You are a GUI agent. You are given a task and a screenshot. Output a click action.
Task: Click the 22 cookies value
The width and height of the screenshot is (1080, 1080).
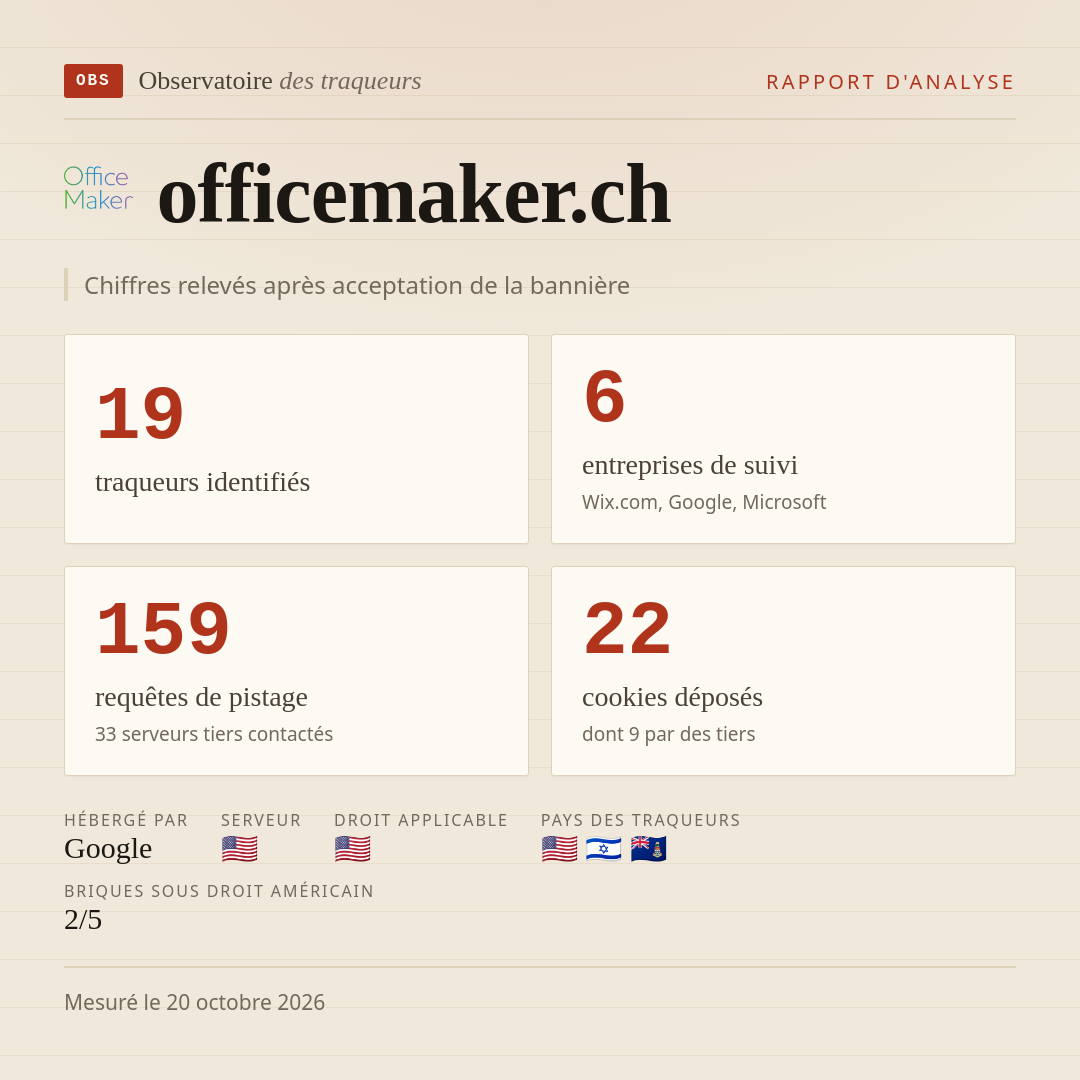click(627, 628)
